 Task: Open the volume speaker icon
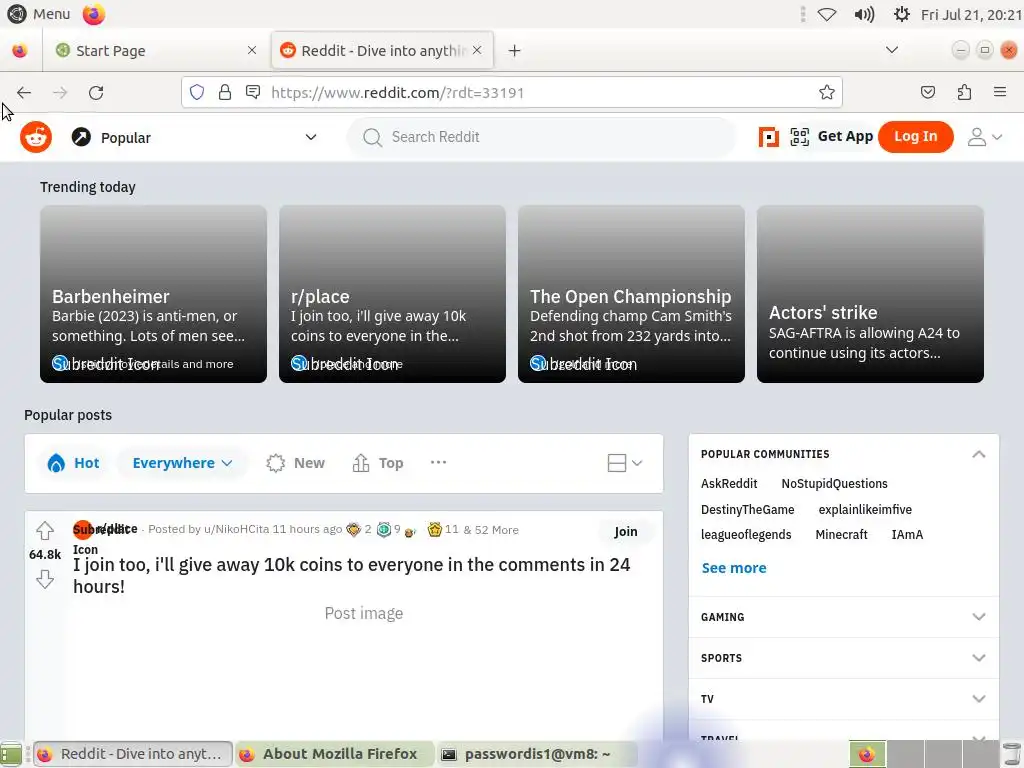pos(864,14)
